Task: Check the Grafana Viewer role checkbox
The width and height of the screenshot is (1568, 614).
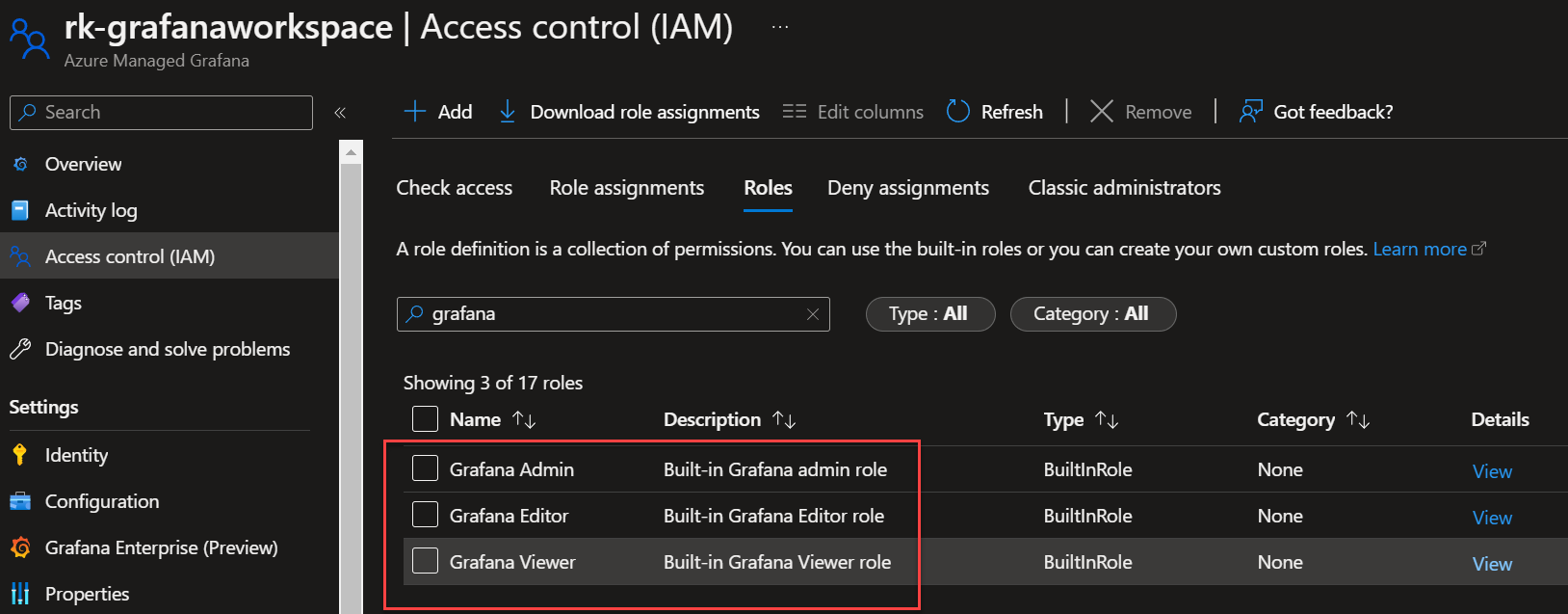Action: point(425,561)
